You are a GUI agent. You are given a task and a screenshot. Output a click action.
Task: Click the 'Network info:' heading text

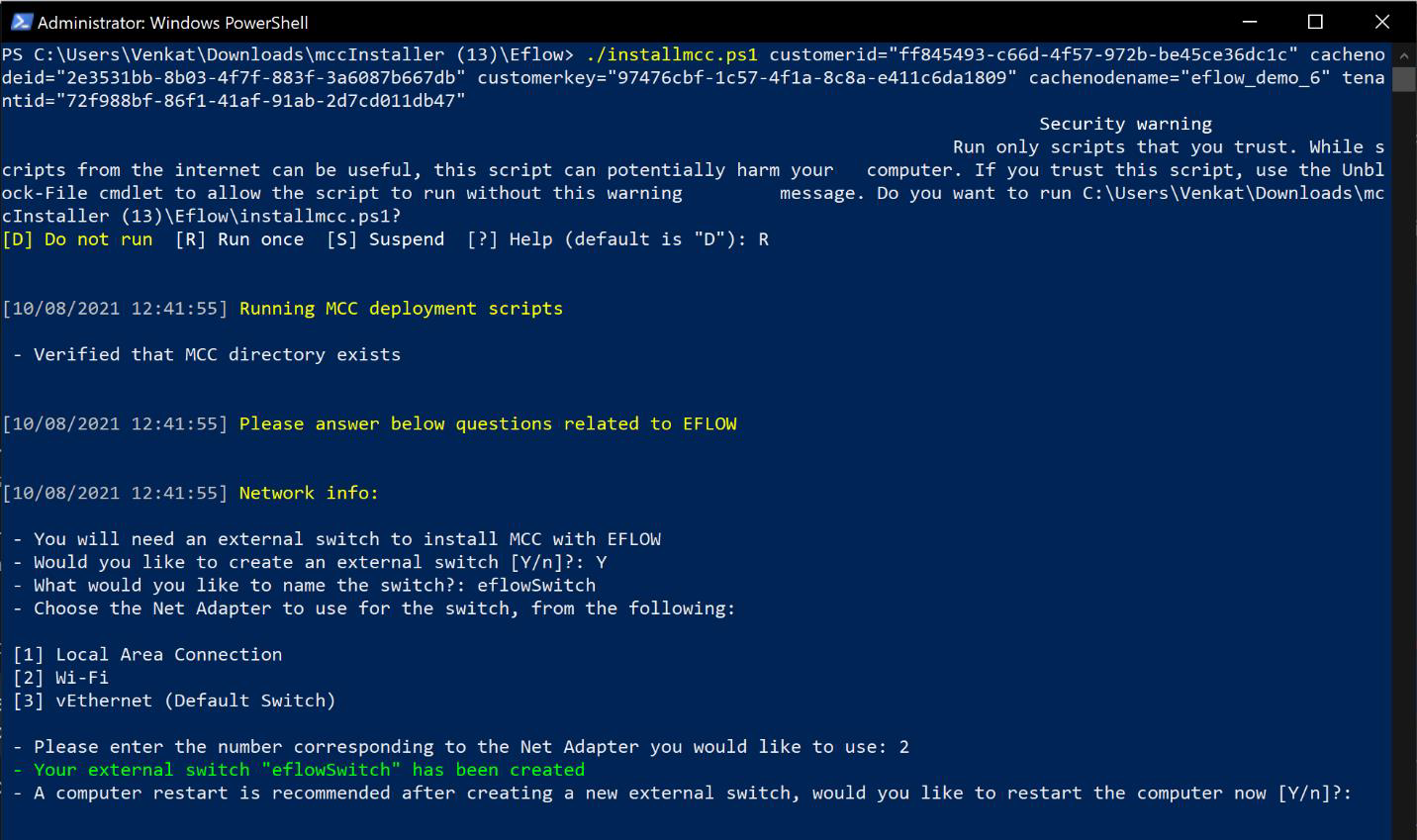(309, 493)
